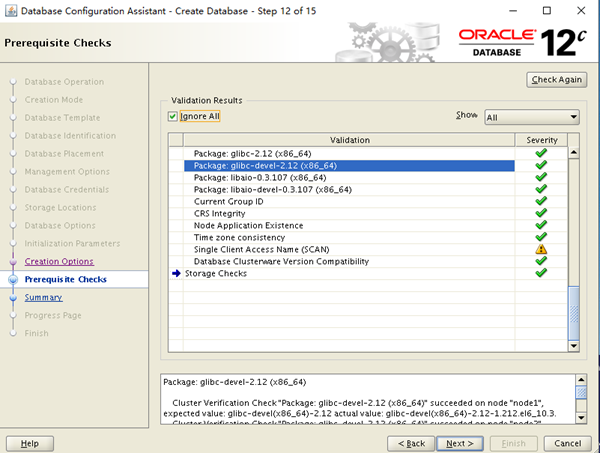Click the green checkmark for CRS Integrity
This screenshot has width=600, height=453.
tap(541, 213)
